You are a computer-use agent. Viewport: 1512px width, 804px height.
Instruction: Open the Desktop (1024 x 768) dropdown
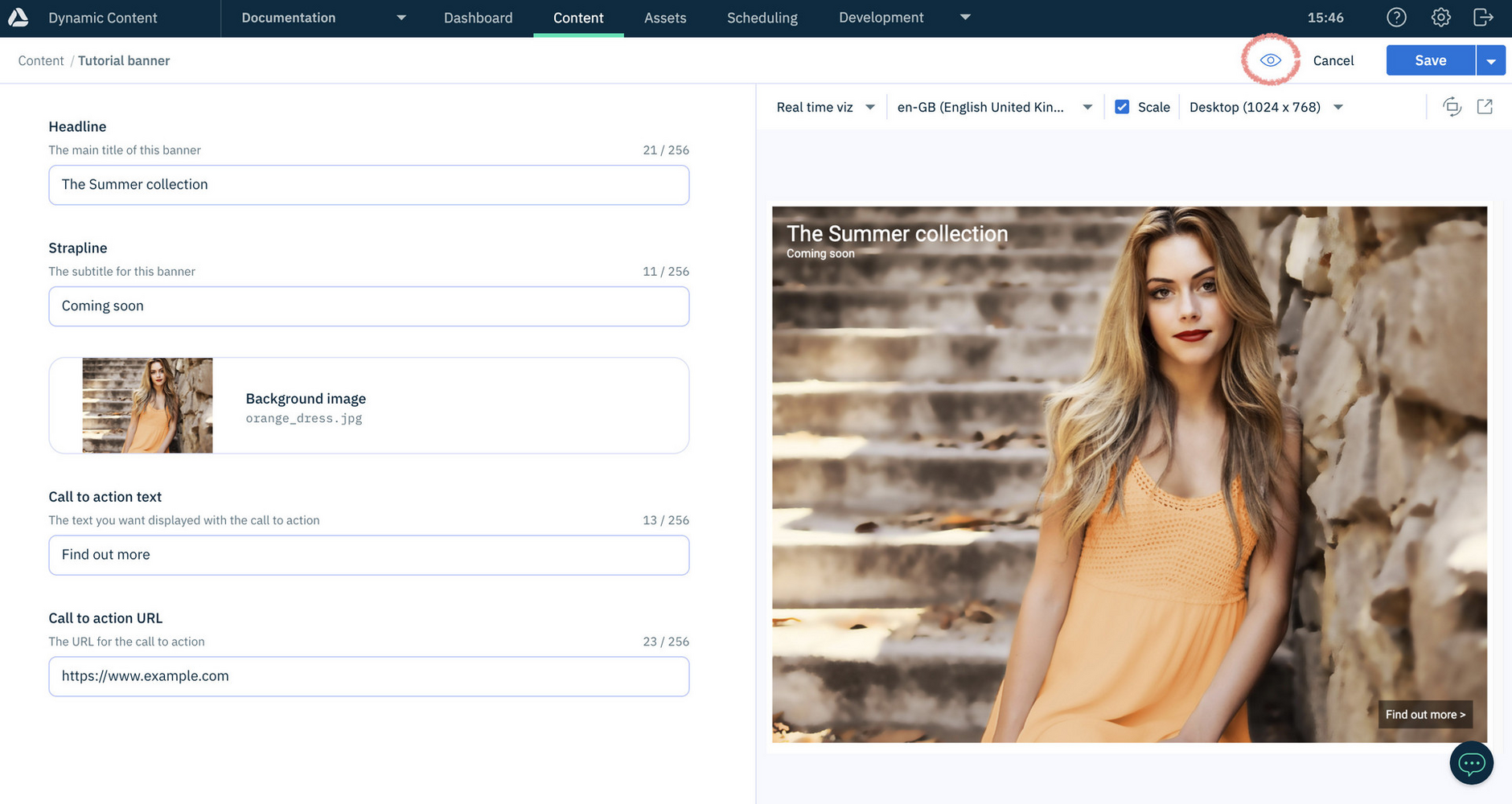point(1266,107)
